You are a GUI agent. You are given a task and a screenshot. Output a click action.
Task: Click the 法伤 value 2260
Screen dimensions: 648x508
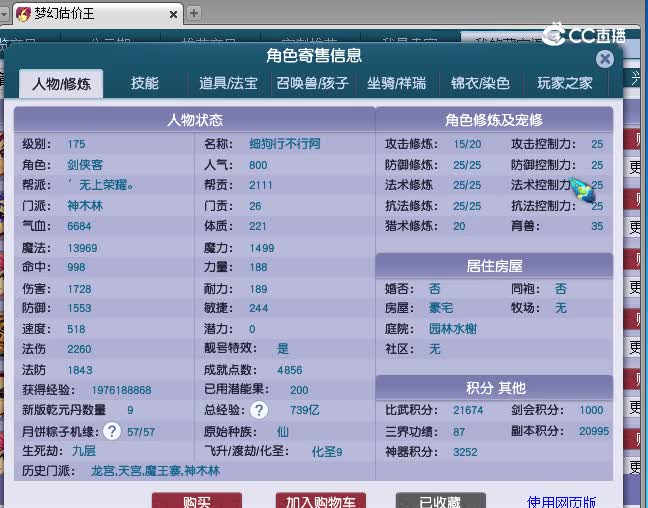coord(79,349)
